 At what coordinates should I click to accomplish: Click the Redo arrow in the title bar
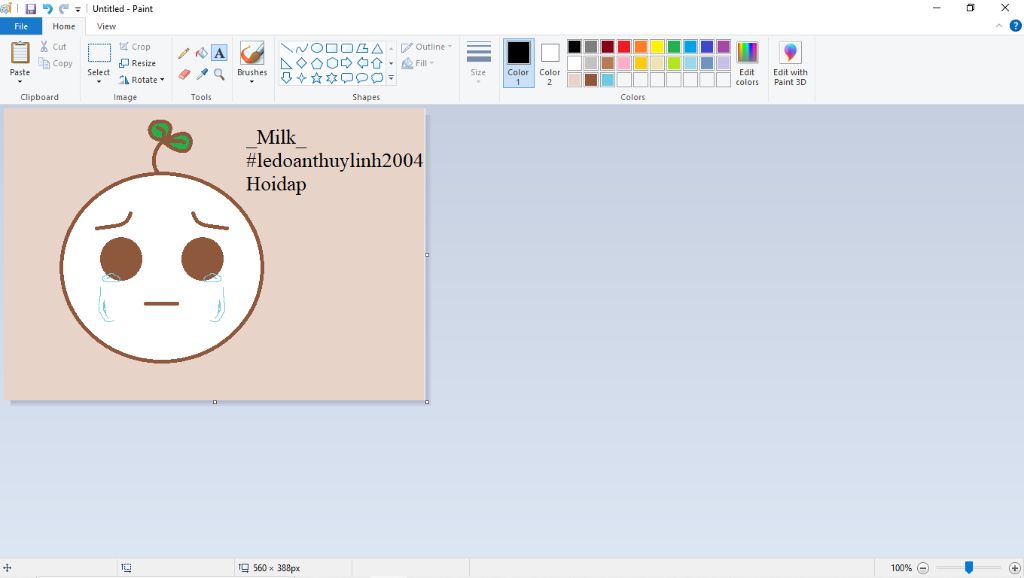pos(63,8)
